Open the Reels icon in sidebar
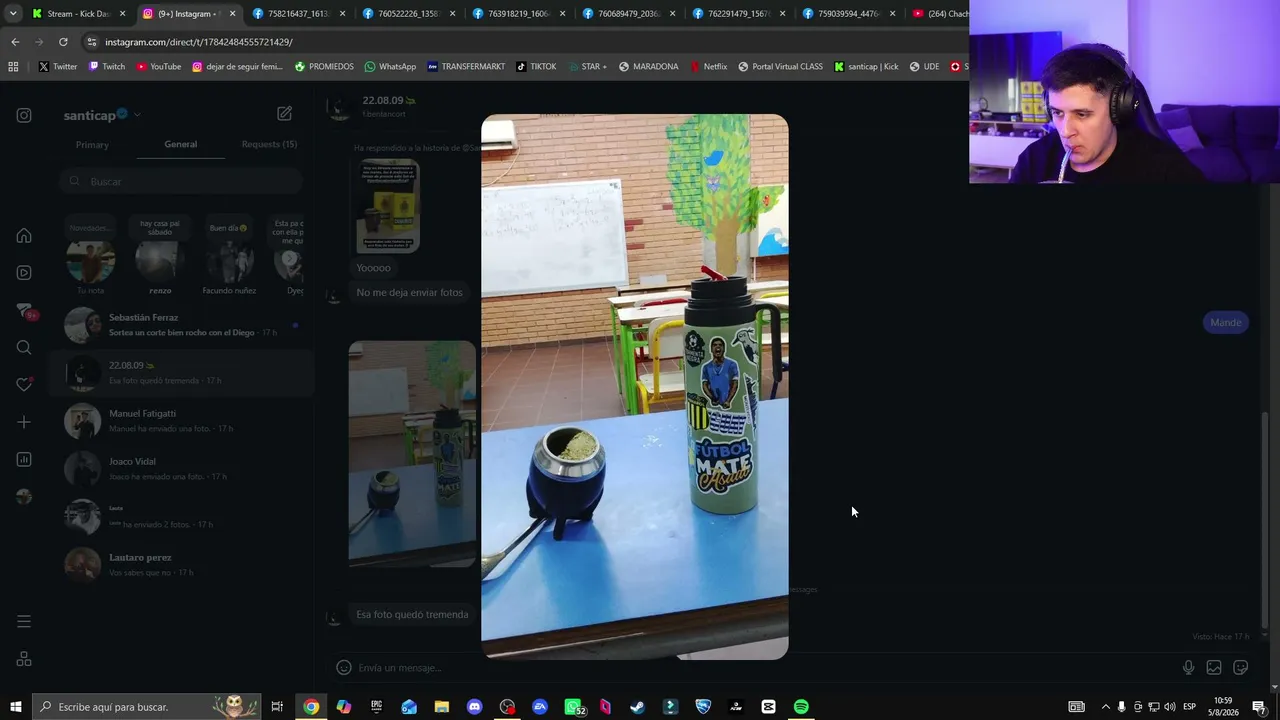 (24, 273)
